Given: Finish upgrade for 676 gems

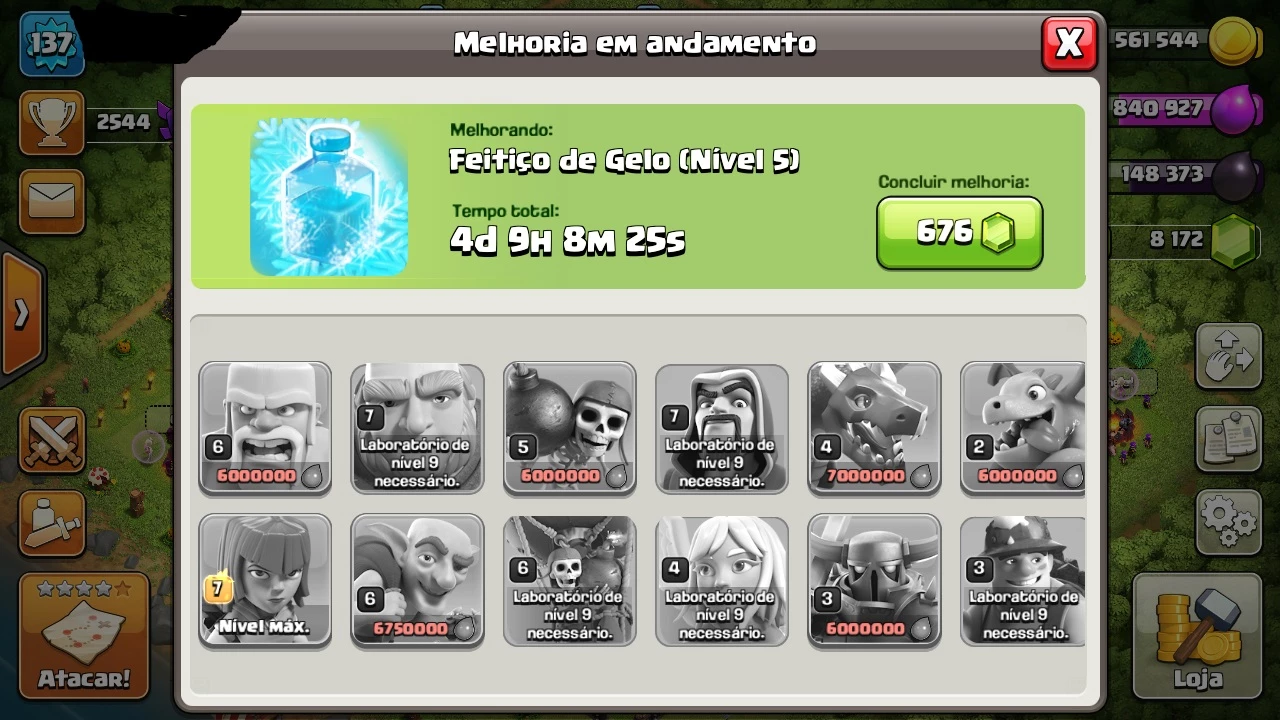Looking at the screenshot, I should tap(960, 233).
